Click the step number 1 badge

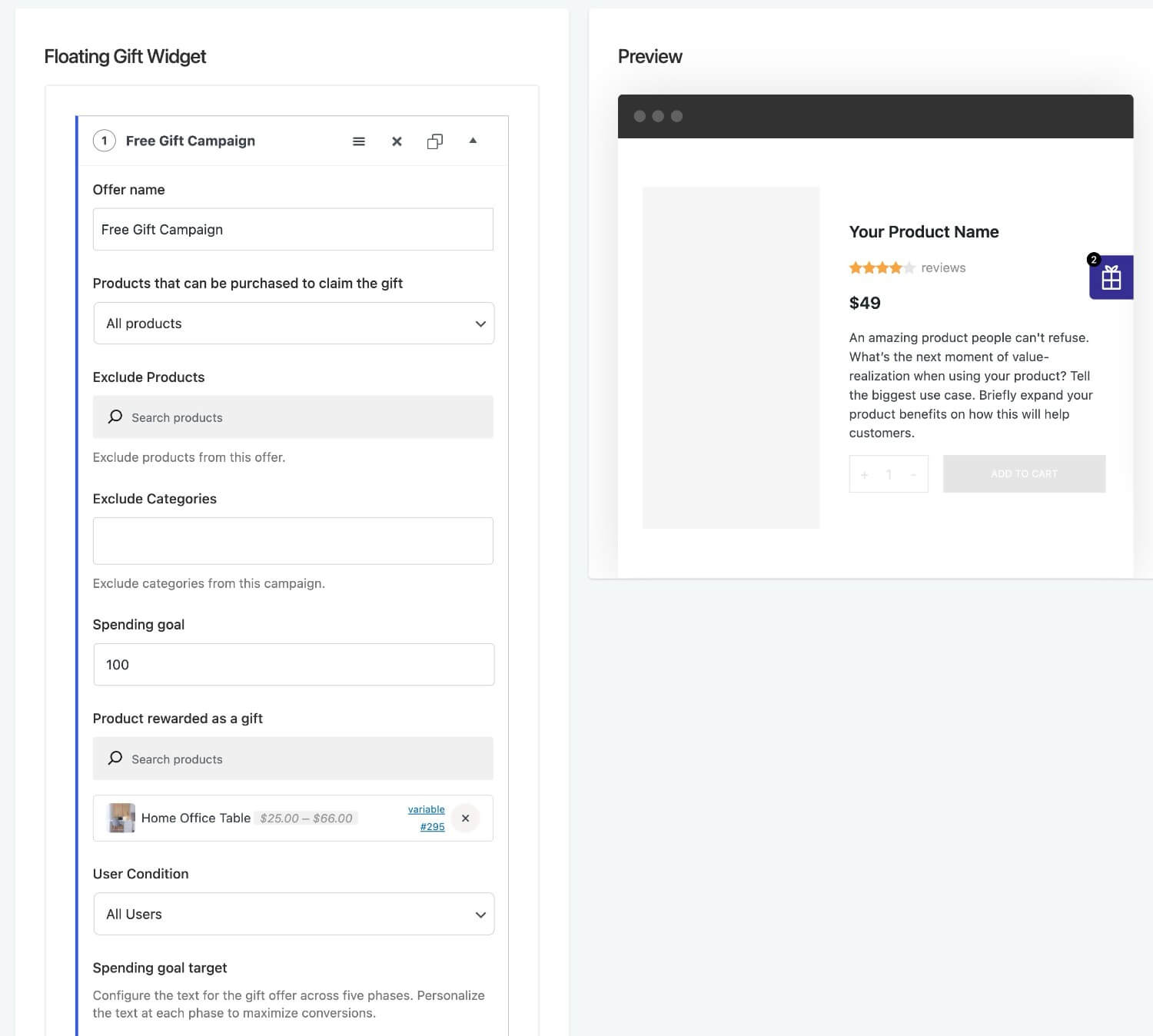[x=105, y=141]
